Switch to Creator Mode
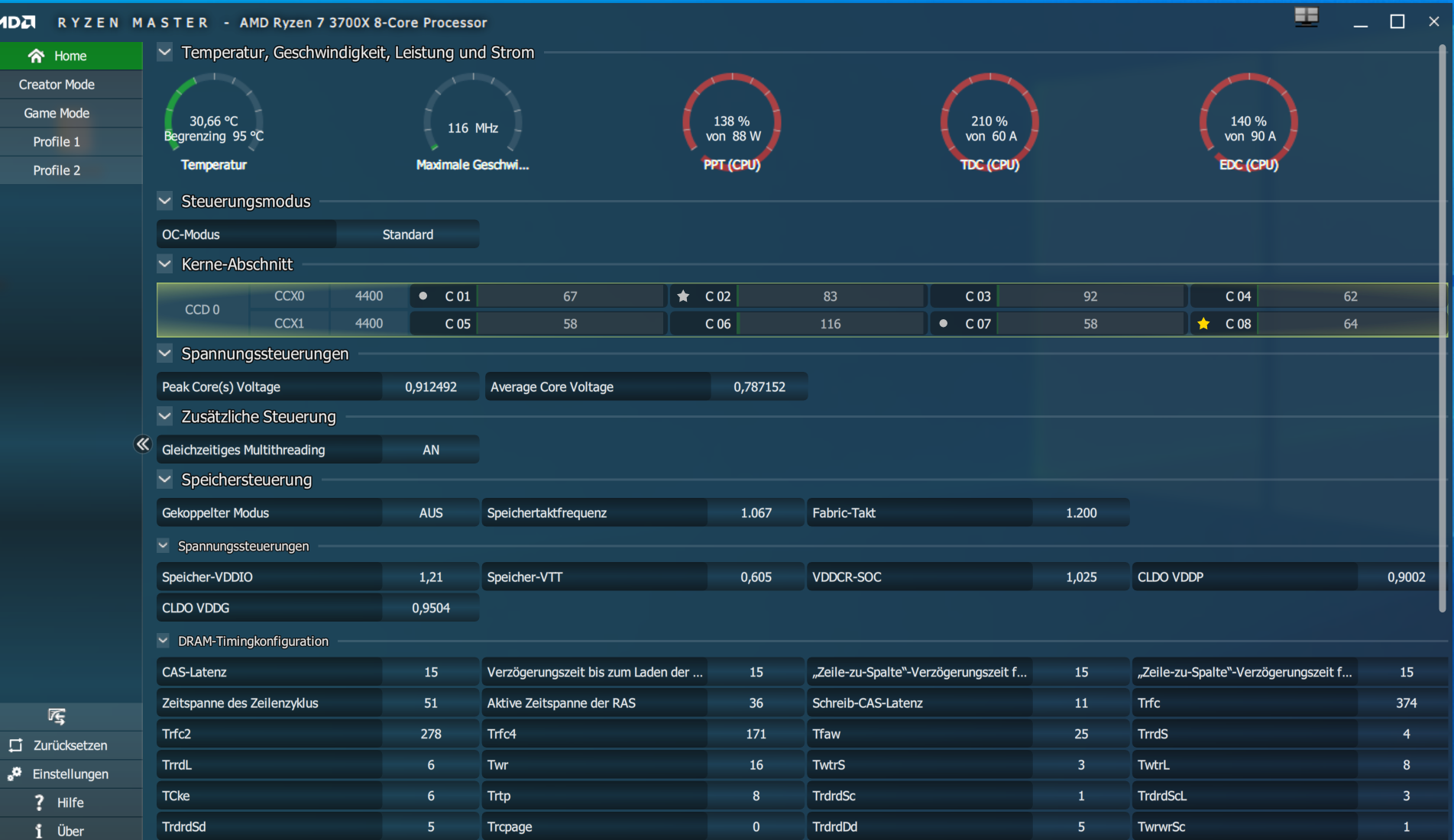This screenshot has width=1454, height=840. [71, 85]
